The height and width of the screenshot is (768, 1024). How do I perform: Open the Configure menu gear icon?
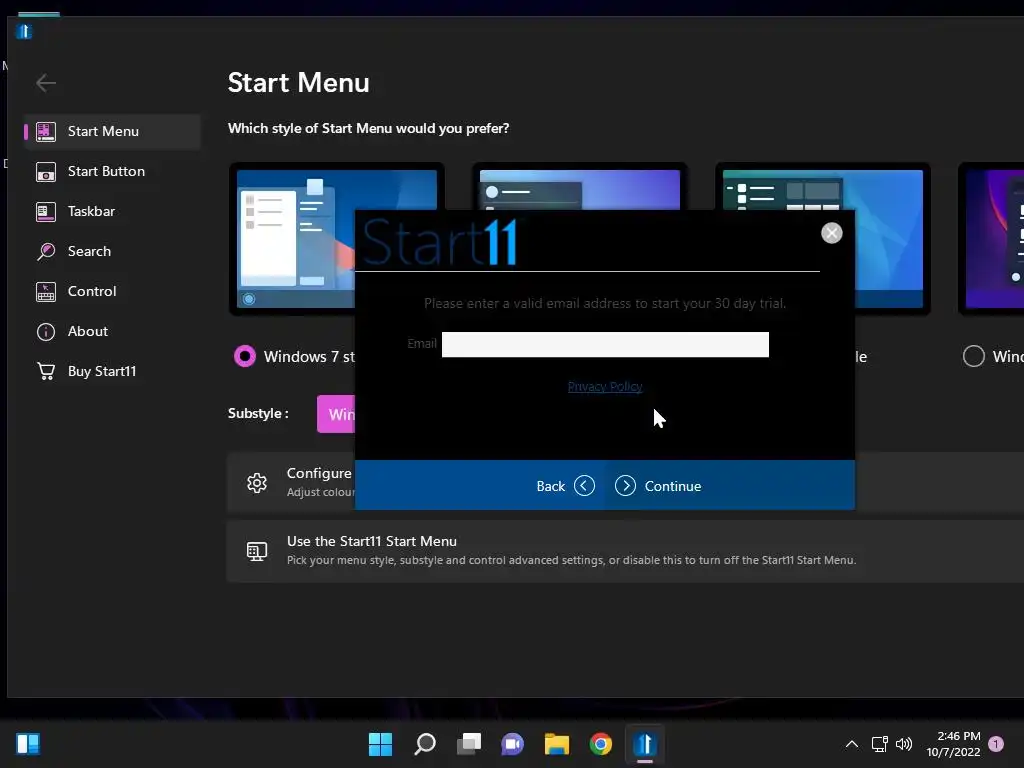click(x=257, y=483)
